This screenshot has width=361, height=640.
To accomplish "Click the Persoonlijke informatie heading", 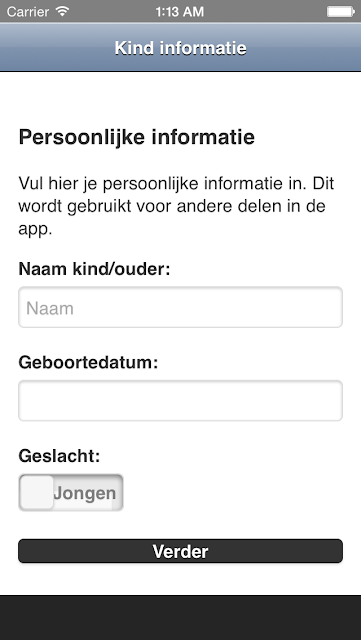I will click(x=137, y=137).
